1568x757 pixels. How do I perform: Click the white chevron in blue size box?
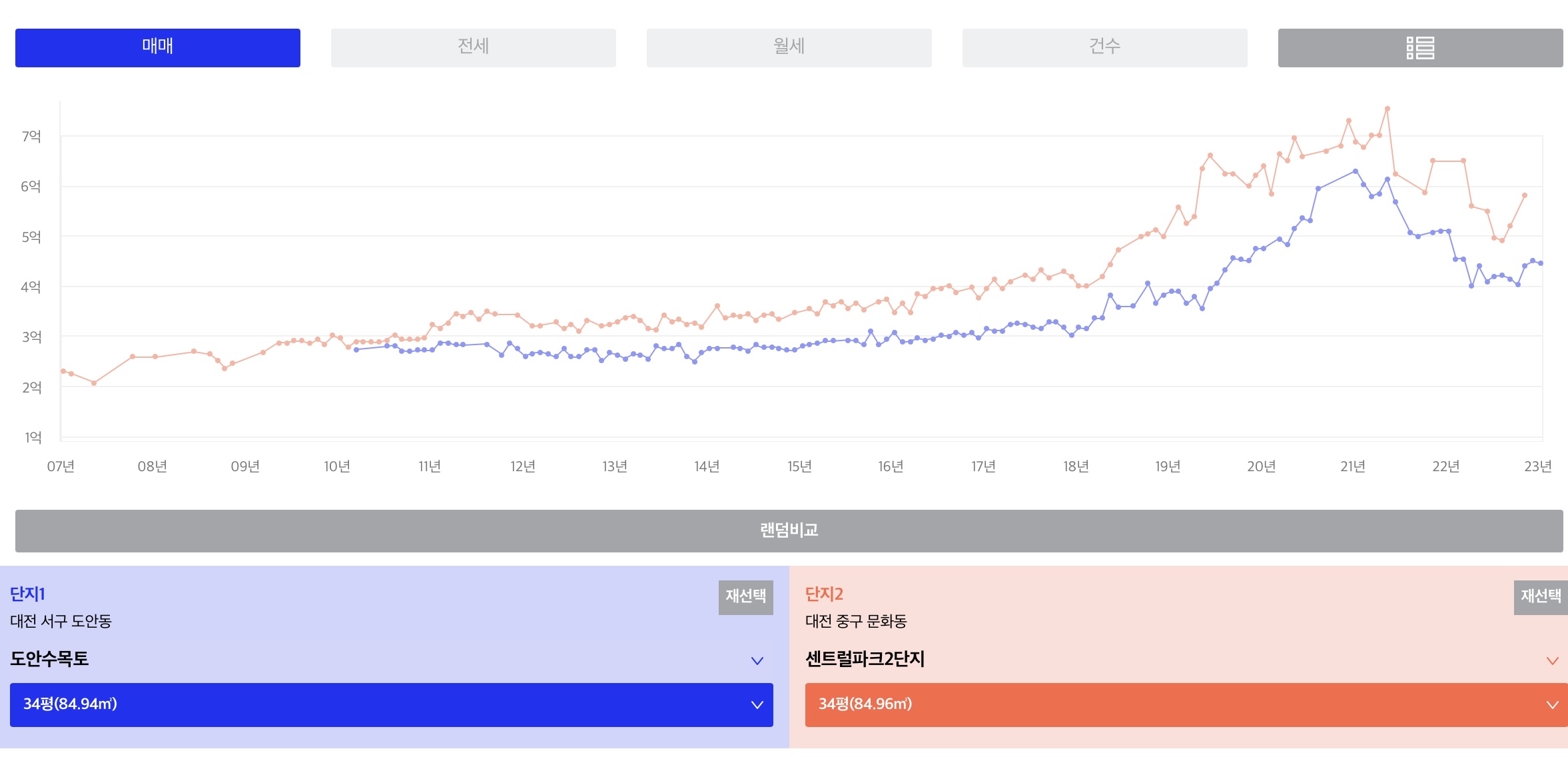pos(757,705)
